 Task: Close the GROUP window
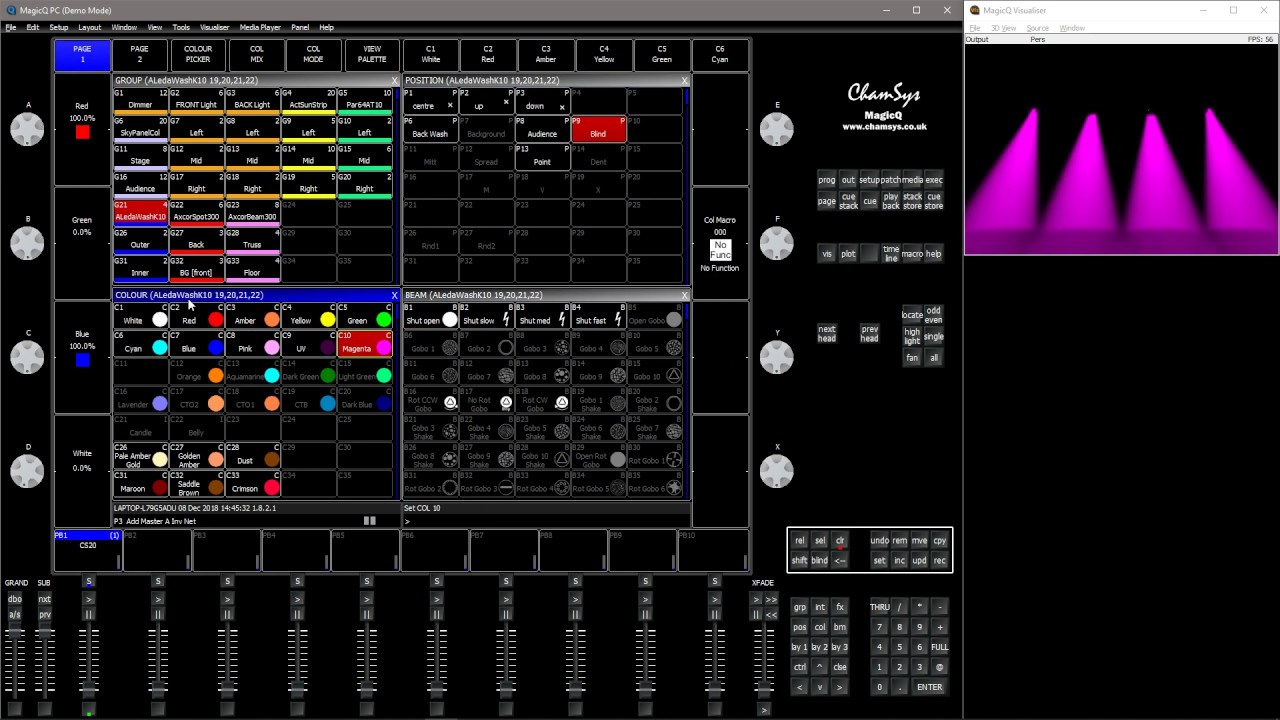tap(394, 80)
